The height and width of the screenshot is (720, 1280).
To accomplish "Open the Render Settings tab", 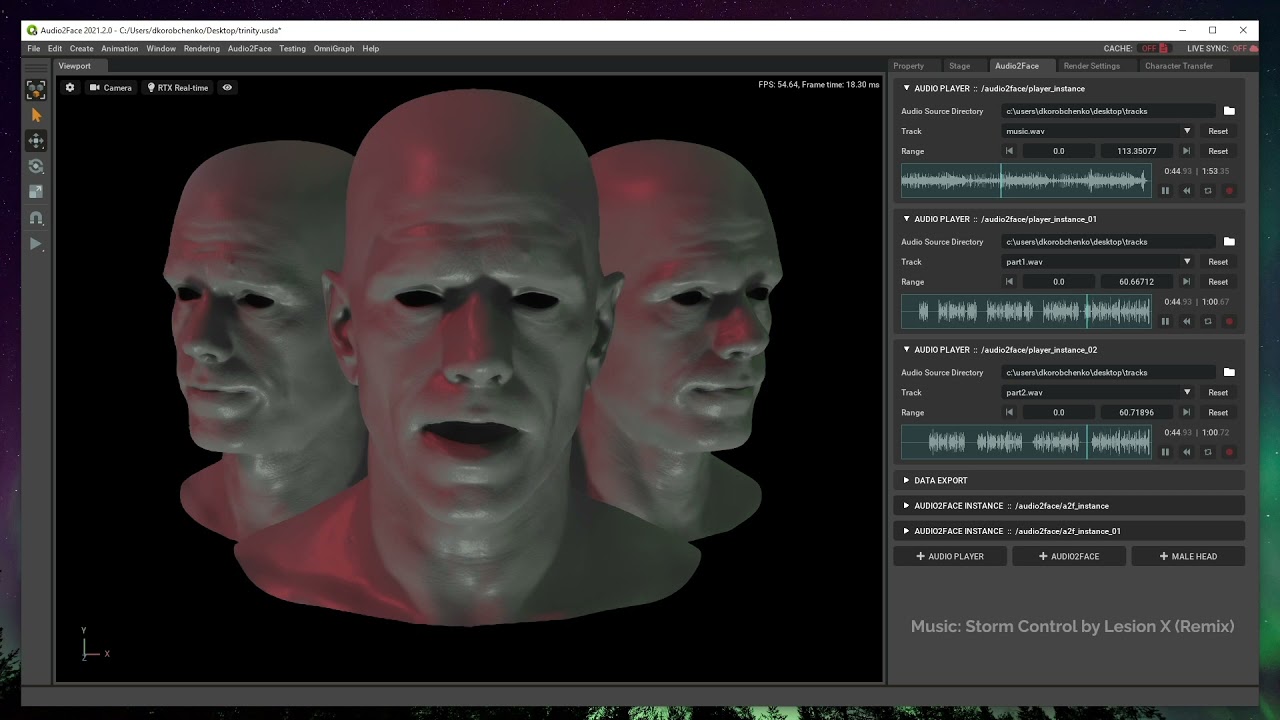I will (x=1091, y=66).
